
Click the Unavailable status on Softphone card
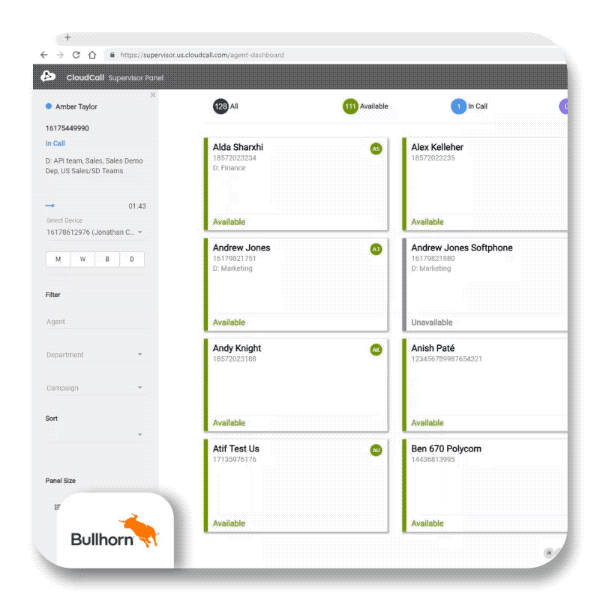pos(432,323)
